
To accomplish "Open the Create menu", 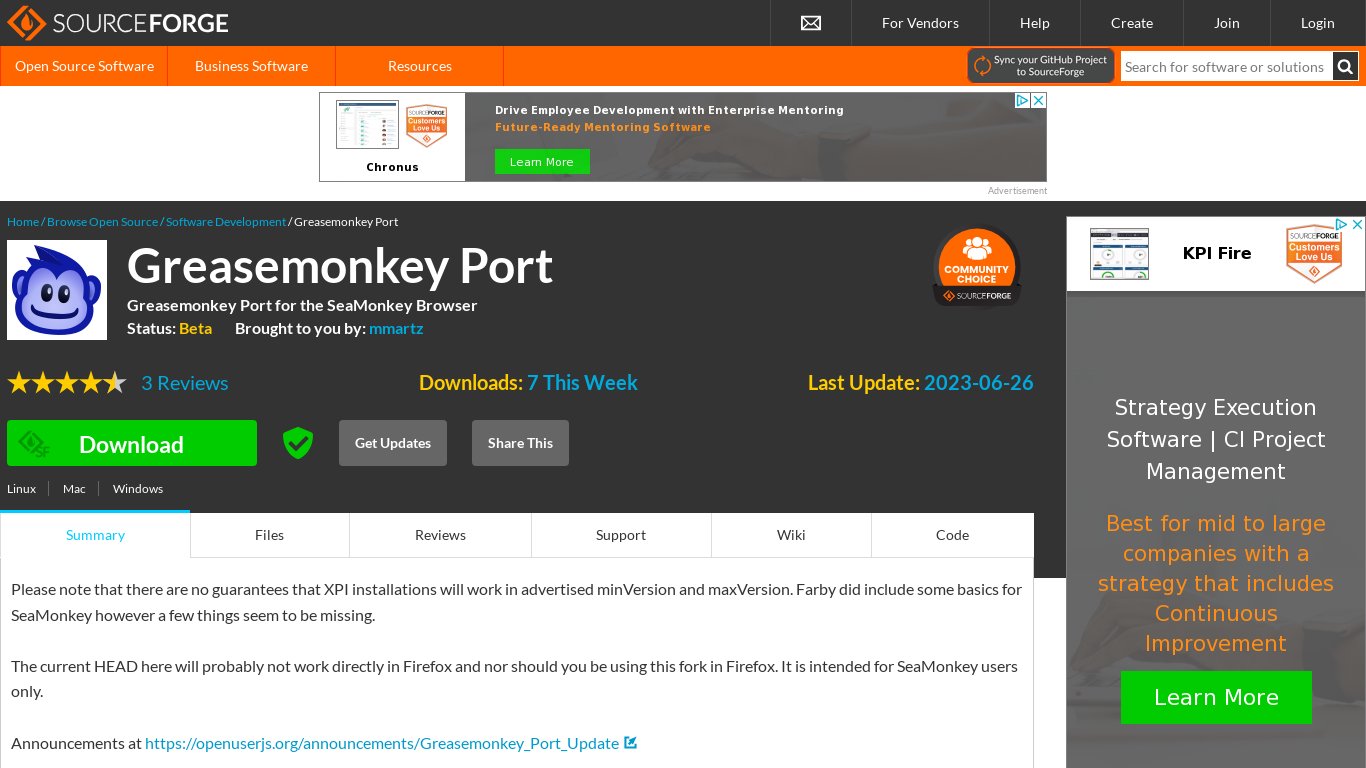I will coord(1132,23).
